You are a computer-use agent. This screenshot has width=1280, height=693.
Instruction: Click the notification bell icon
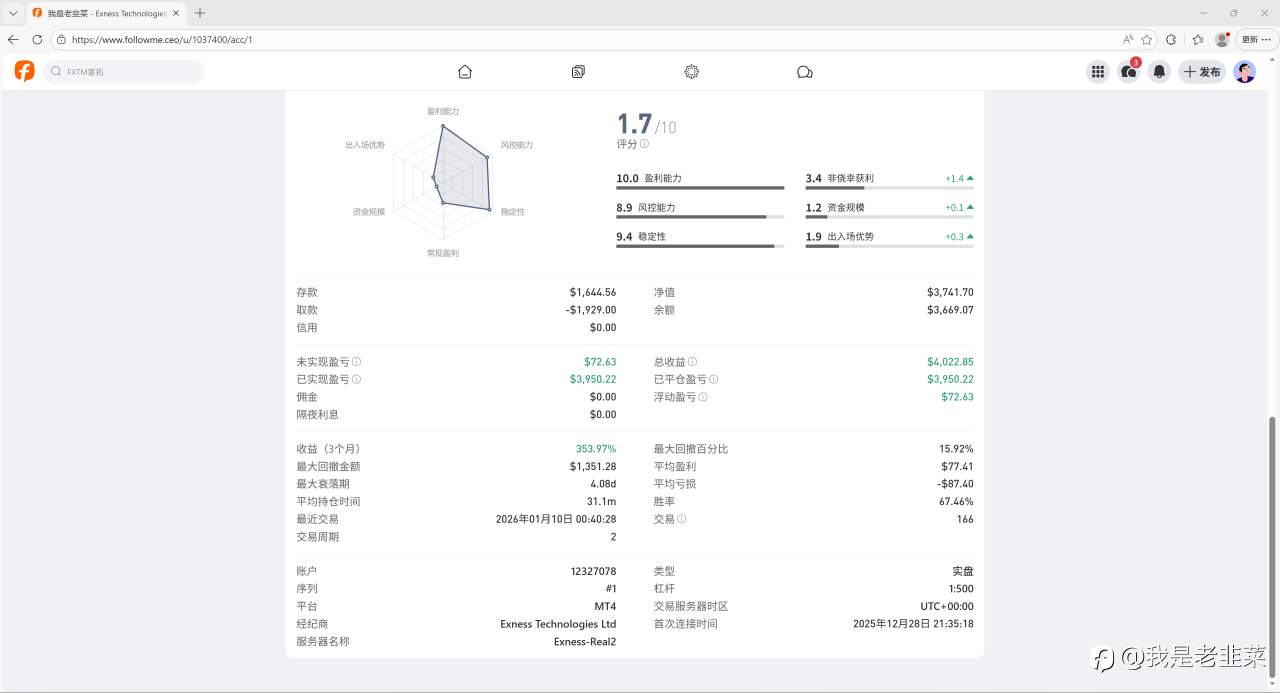[x=1159, y=71]
